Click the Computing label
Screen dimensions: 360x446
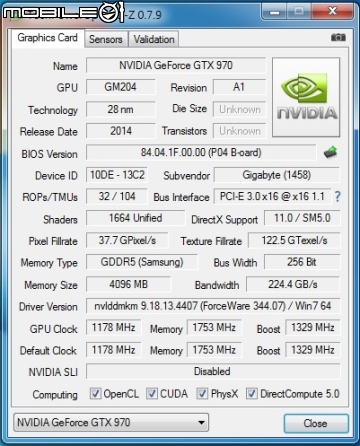(55, 395)
